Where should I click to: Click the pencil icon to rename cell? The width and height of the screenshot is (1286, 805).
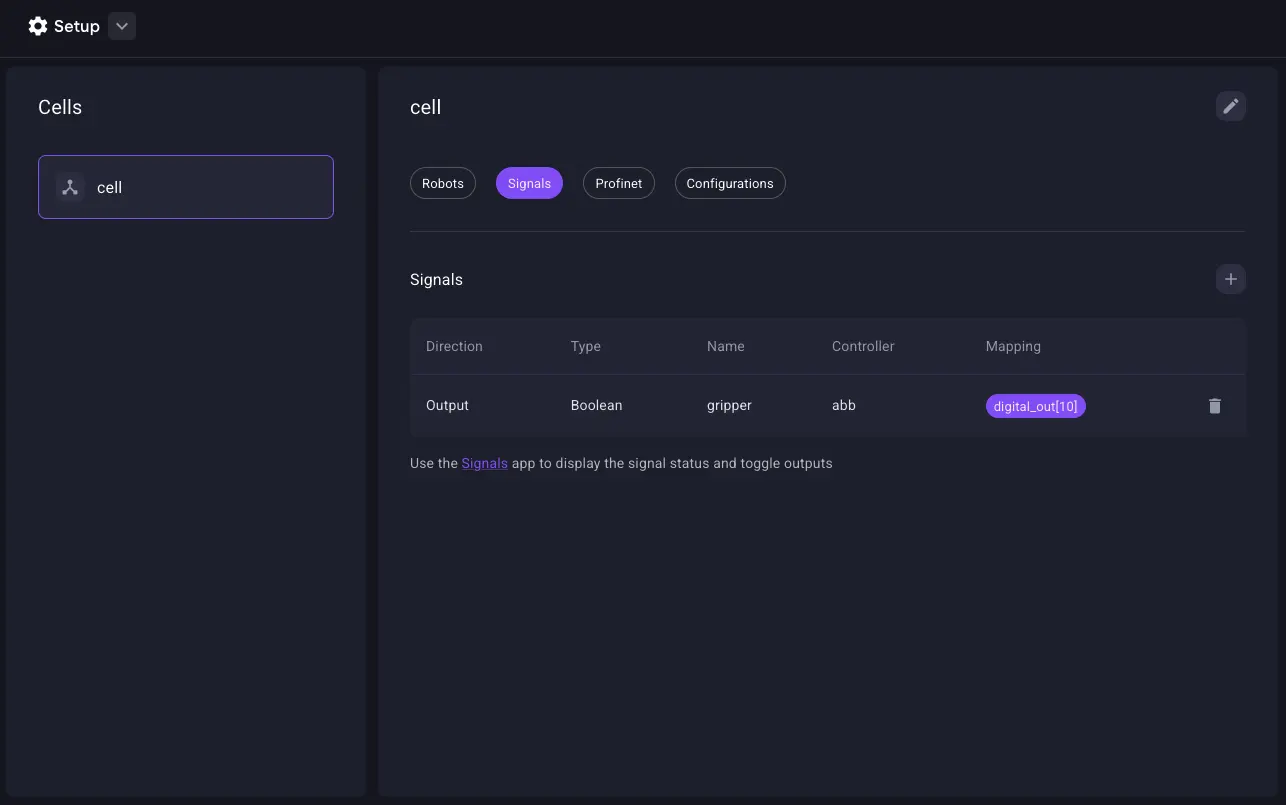[1230, 106]
